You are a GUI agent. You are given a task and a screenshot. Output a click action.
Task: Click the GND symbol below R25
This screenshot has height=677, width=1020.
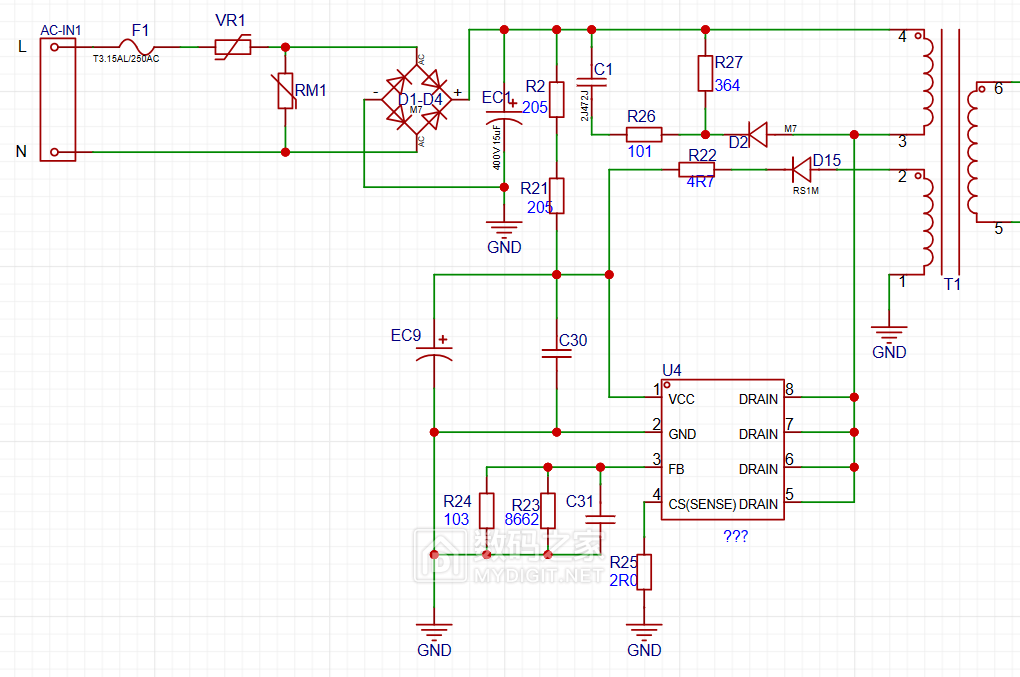(645, 634)
